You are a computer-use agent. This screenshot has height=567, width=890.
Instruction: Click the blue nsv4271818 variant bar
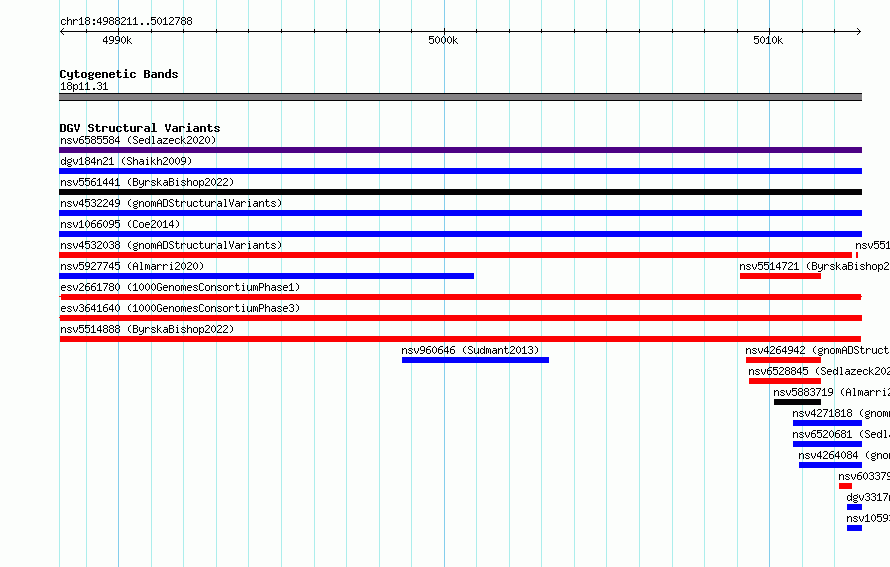click(x=828, y=423)
